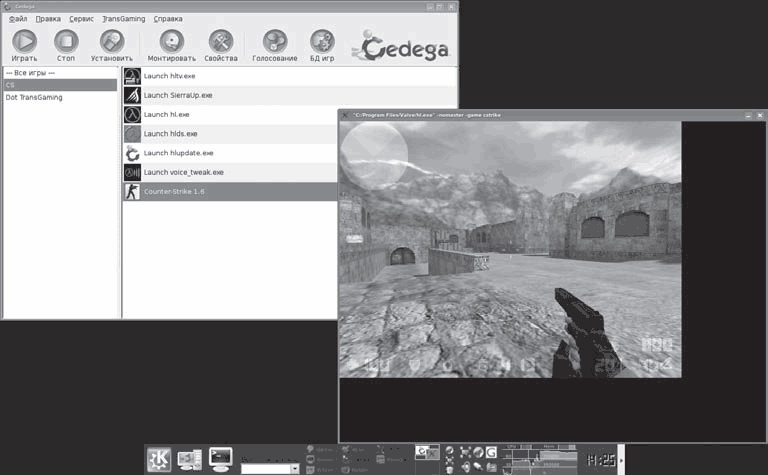Image resolution: width=768 pixels, height=475 pixels.
Task: Click the Голосование (Voting) icon
Action: [x=274, y=42]
